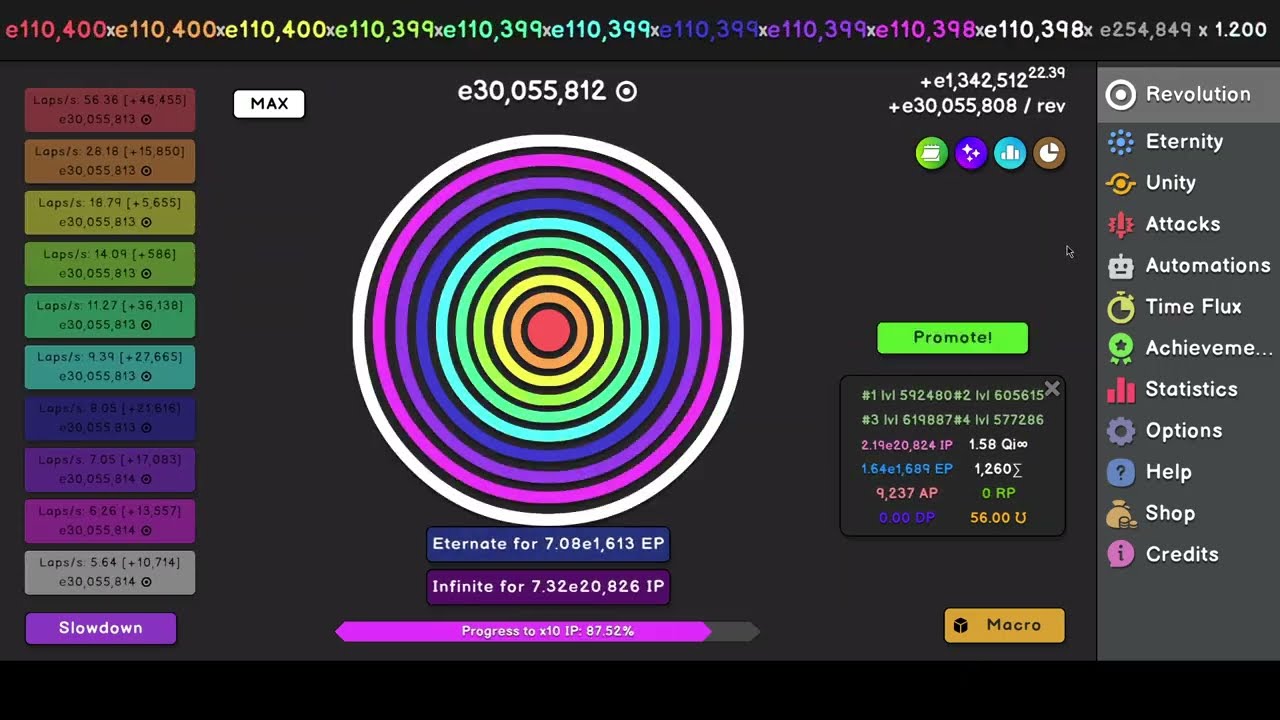Click the red center circle

[548, 330]
